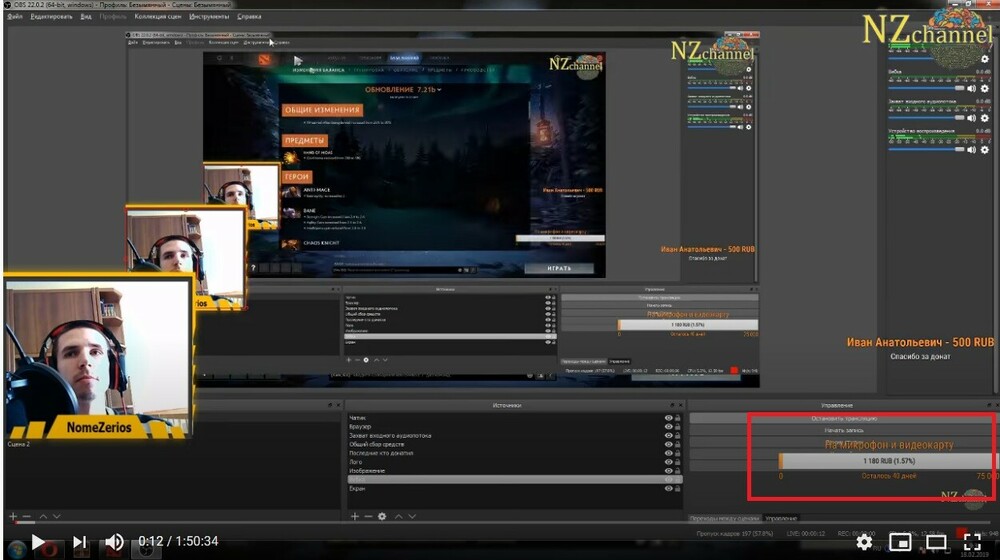Lock the Браузер source
This screenshot has height=560, width=1000.
[678, 427]
